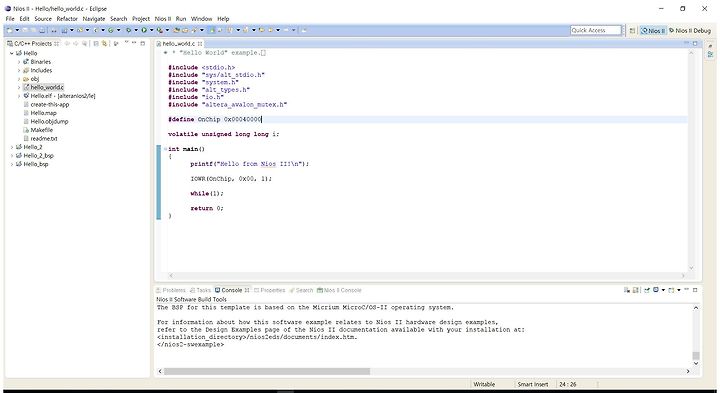Open the Run button dropdown arrow
Image resolution: width=720 pixels, height=393 pixels.
click(x=152, y=30)
